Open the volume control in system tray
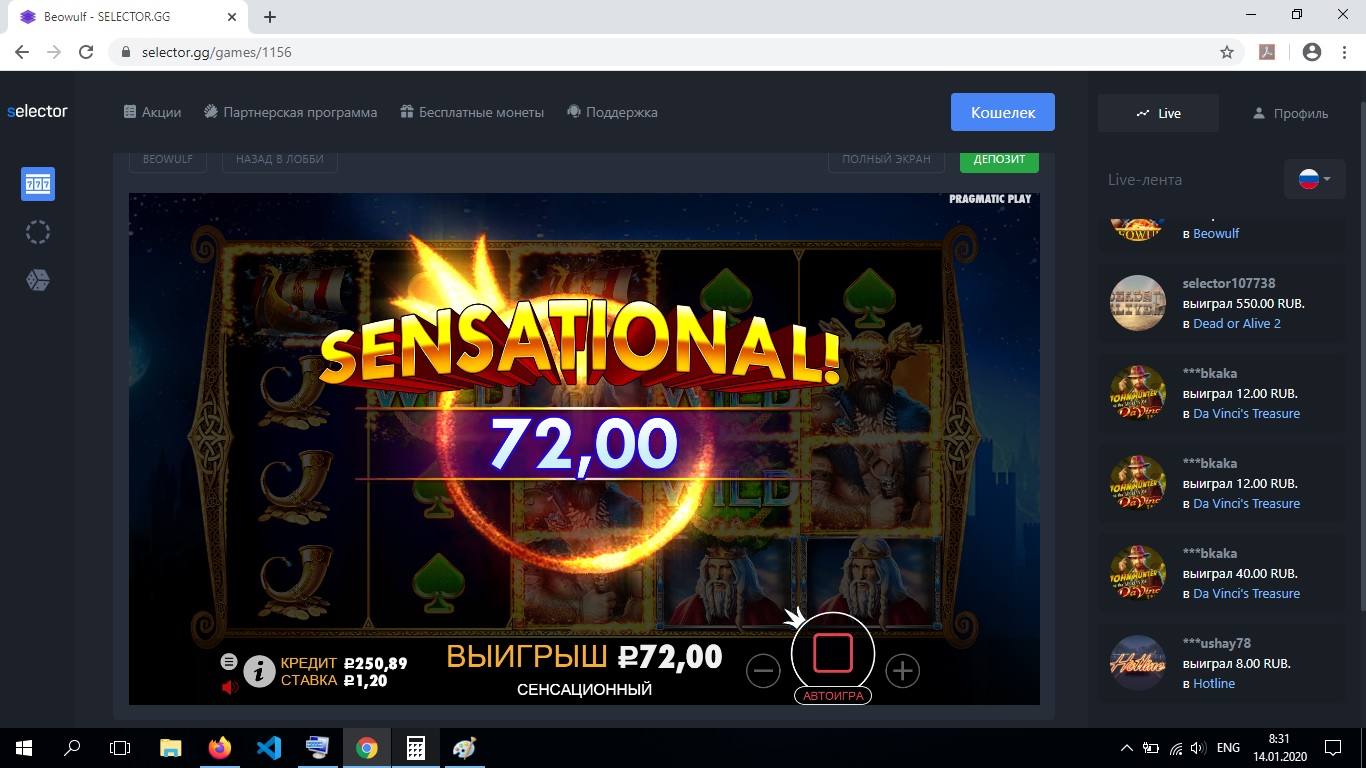1366x768 pixels. point(1199,748)
